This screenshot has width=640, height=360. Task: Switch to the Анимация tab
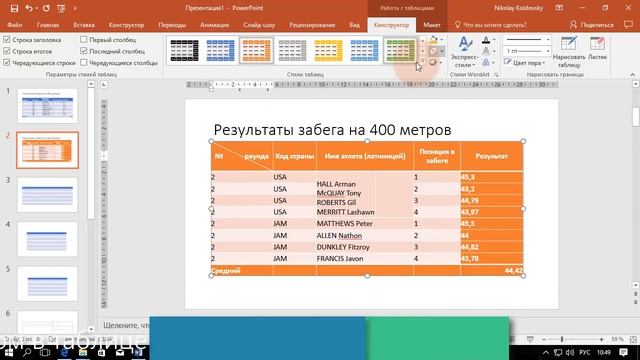[215, 25]
